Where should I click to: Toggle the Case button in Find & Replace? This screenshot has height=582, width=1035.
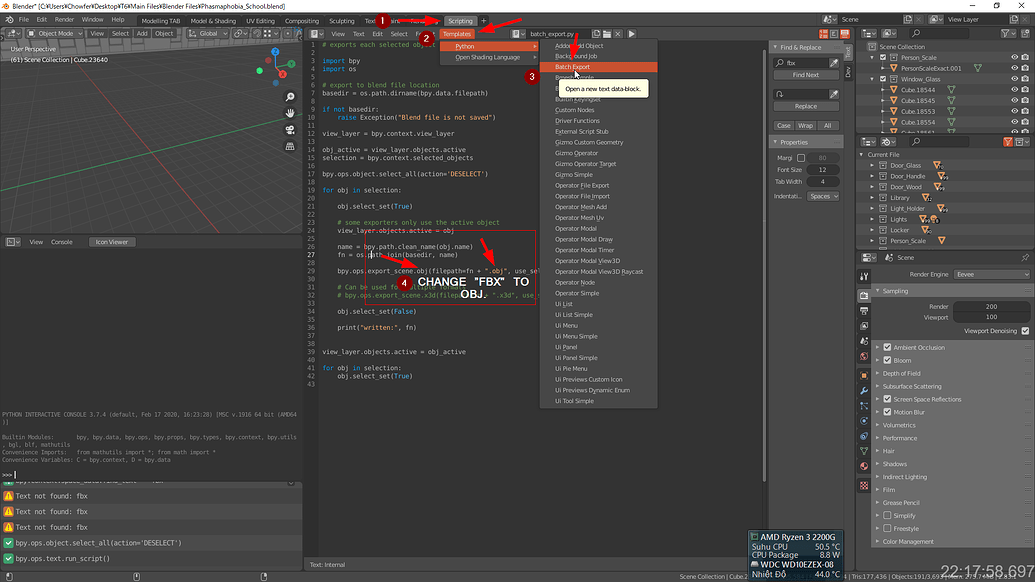point(783,126)
